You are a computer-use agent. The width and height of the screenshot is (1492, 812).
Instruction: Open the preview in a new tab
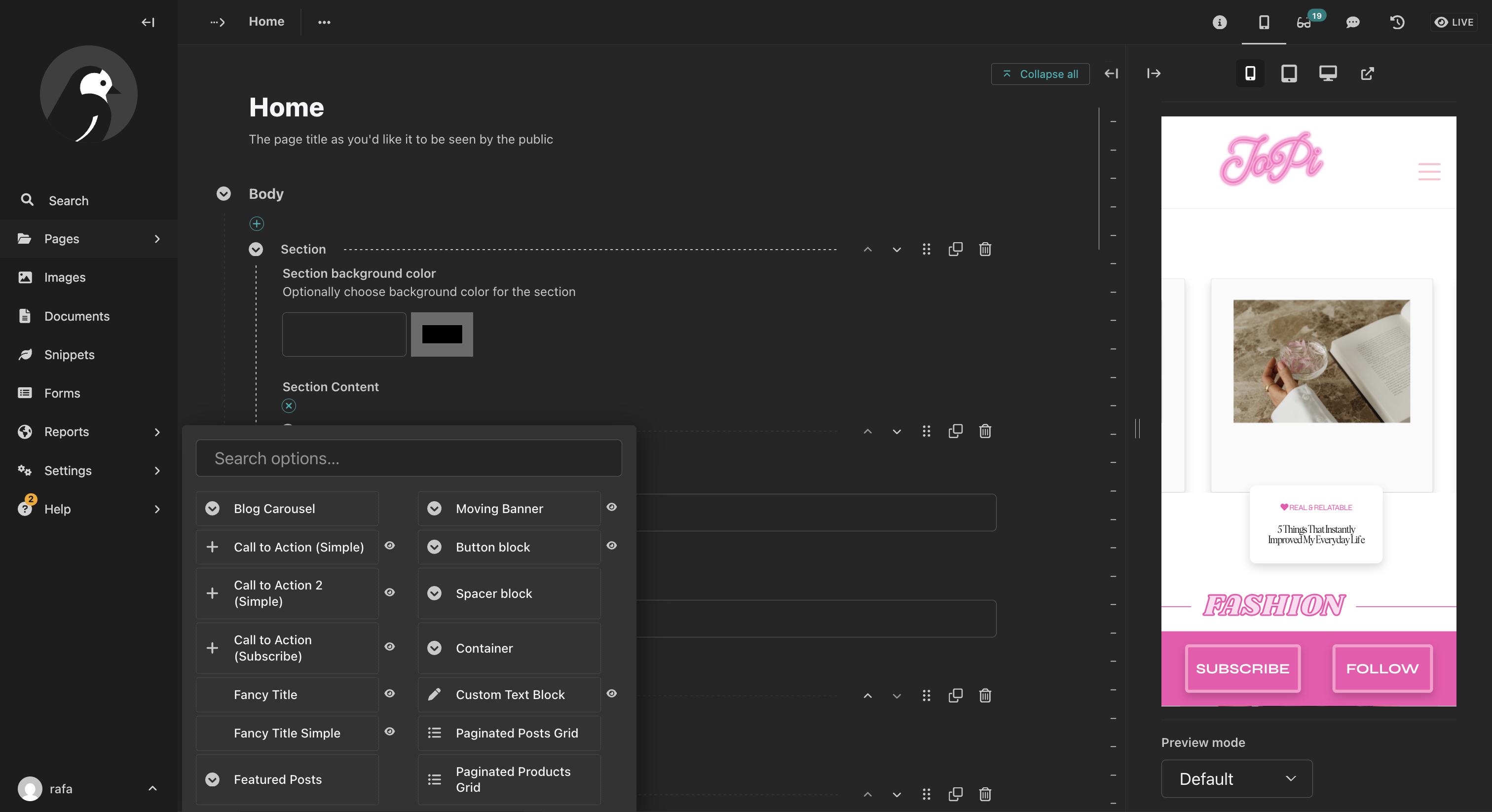1367,74
